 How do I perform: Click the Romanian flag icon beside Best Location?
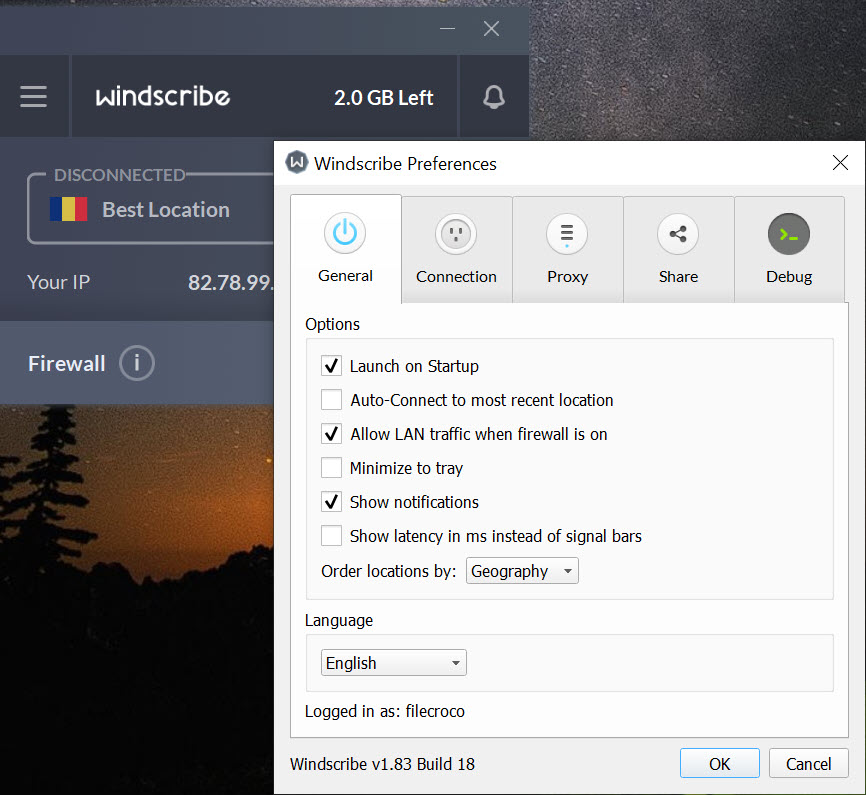[68, 209]
